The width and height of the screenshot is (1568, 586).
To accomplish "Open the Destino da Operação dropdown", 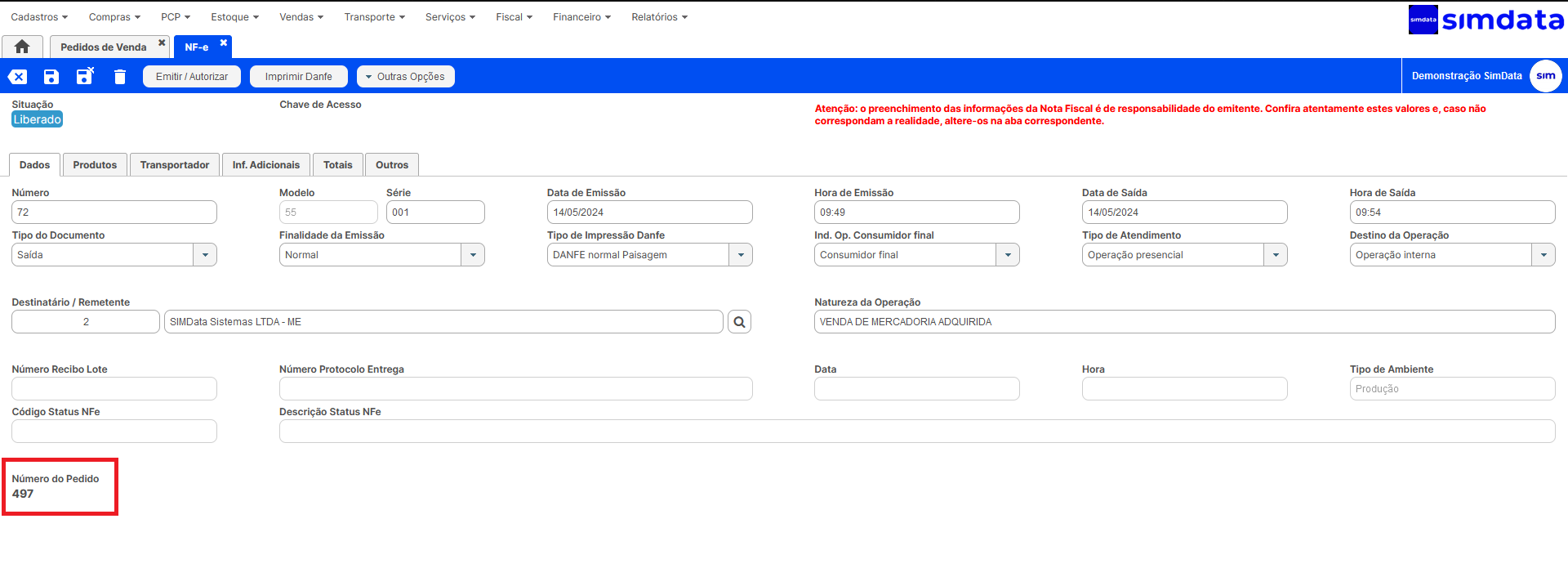I will (x=1543, y=255).
